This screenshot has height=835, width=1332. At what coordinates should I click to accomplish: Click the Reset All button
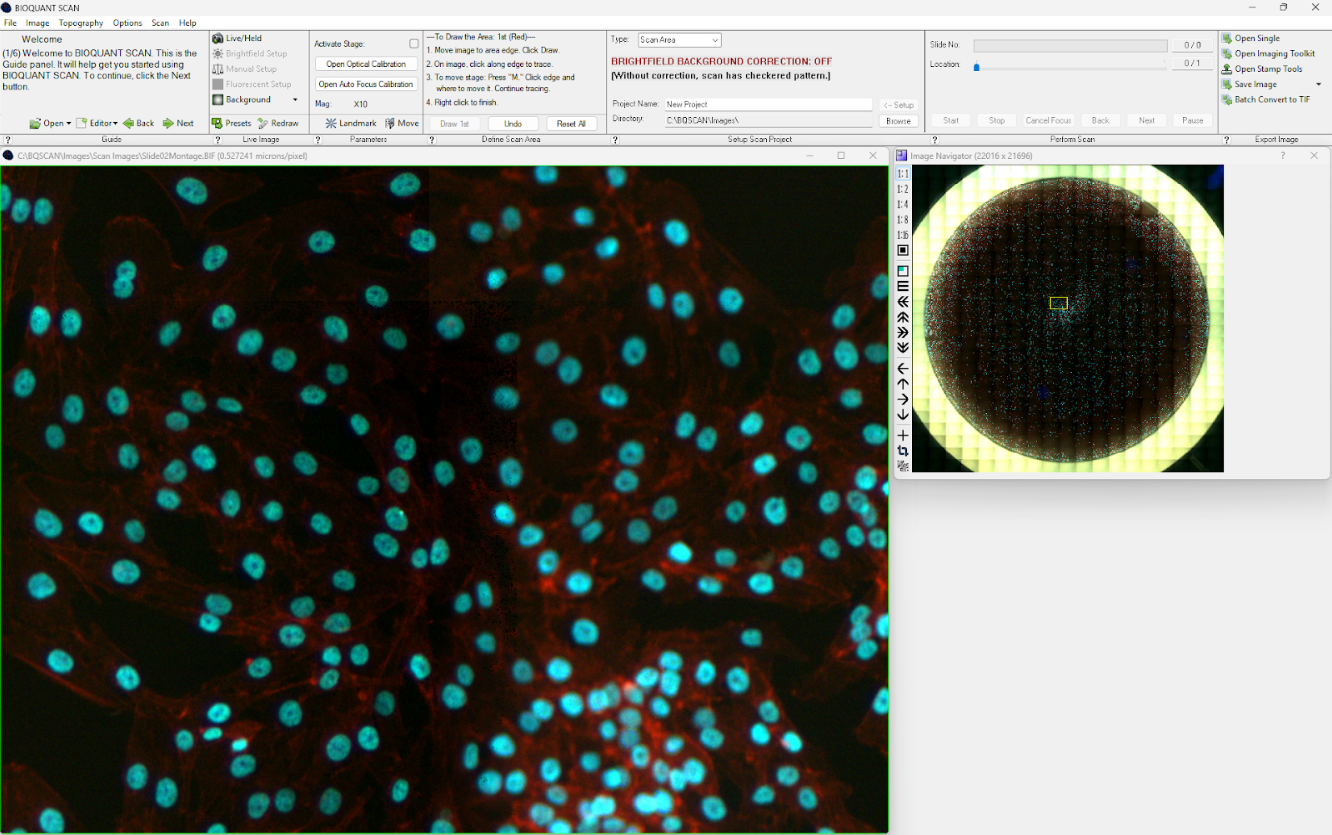[x=572, y=124]
